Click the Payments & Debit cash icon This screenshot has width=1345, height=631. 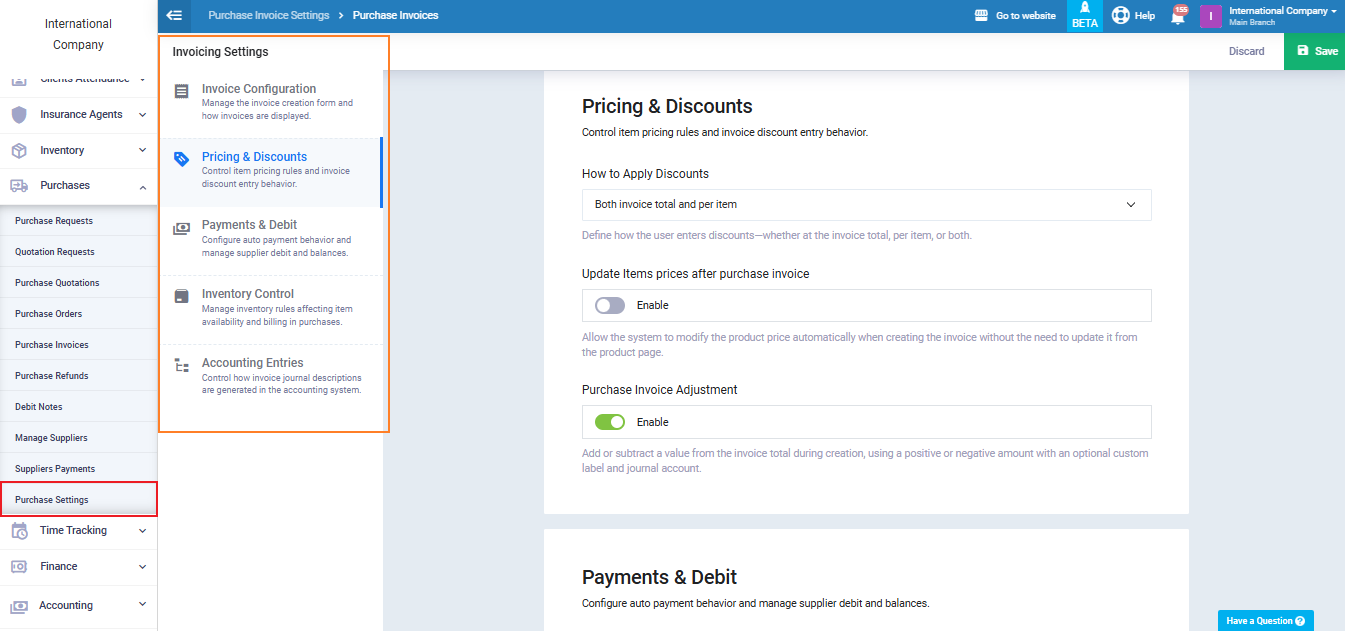point(181,228)
